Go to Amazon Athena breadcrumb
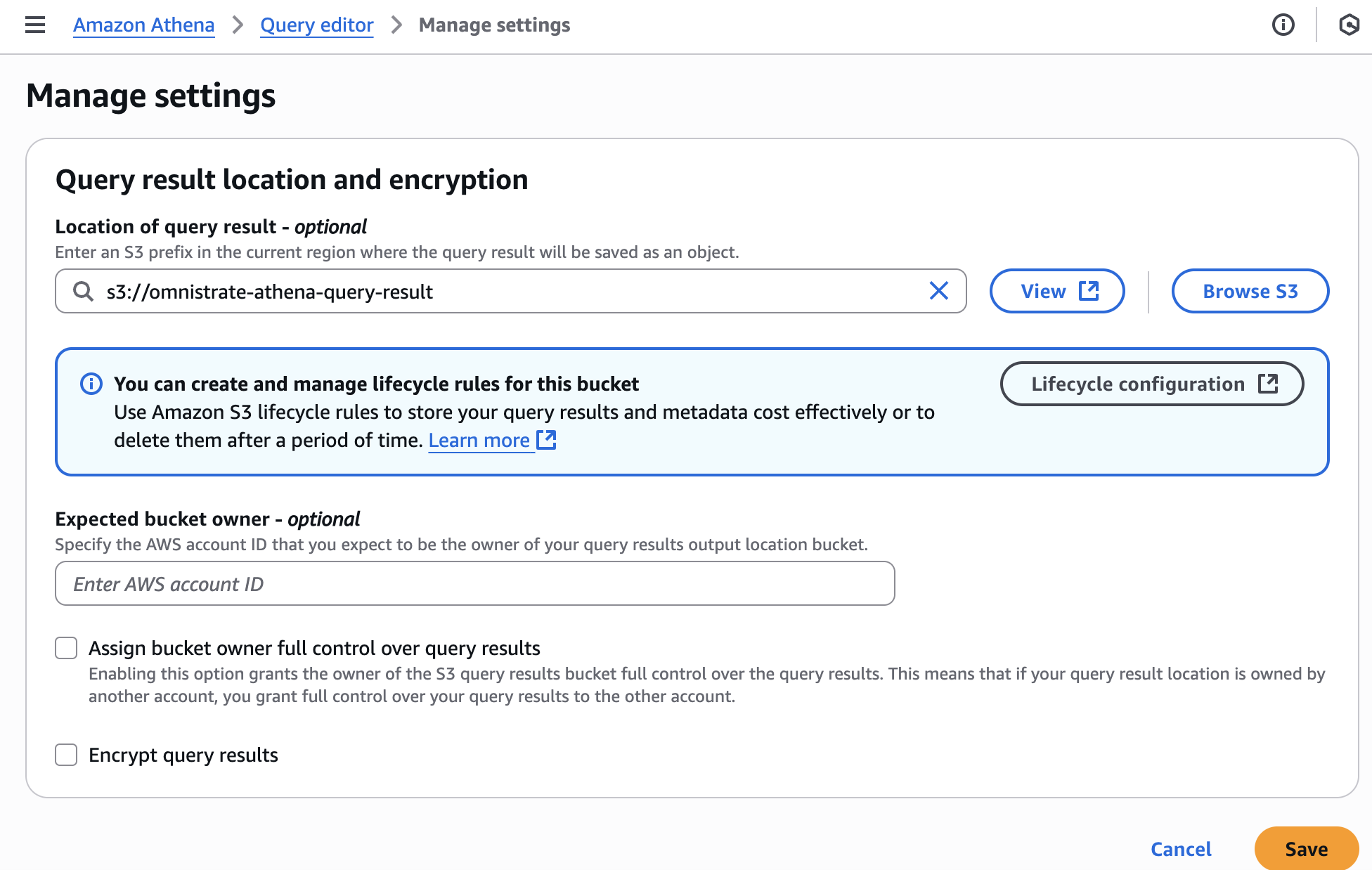Image resolution: width=1372 pixels, height=870 pixels. point(144,25)
